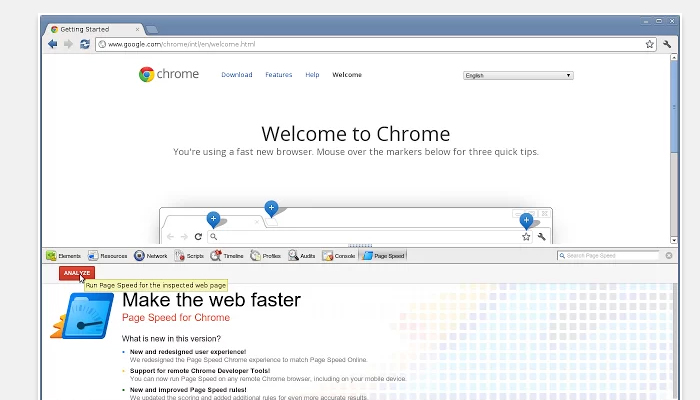This screenshot has height=400, width=700.
Task: Switch to the Profiles panel
Action: 266,256
